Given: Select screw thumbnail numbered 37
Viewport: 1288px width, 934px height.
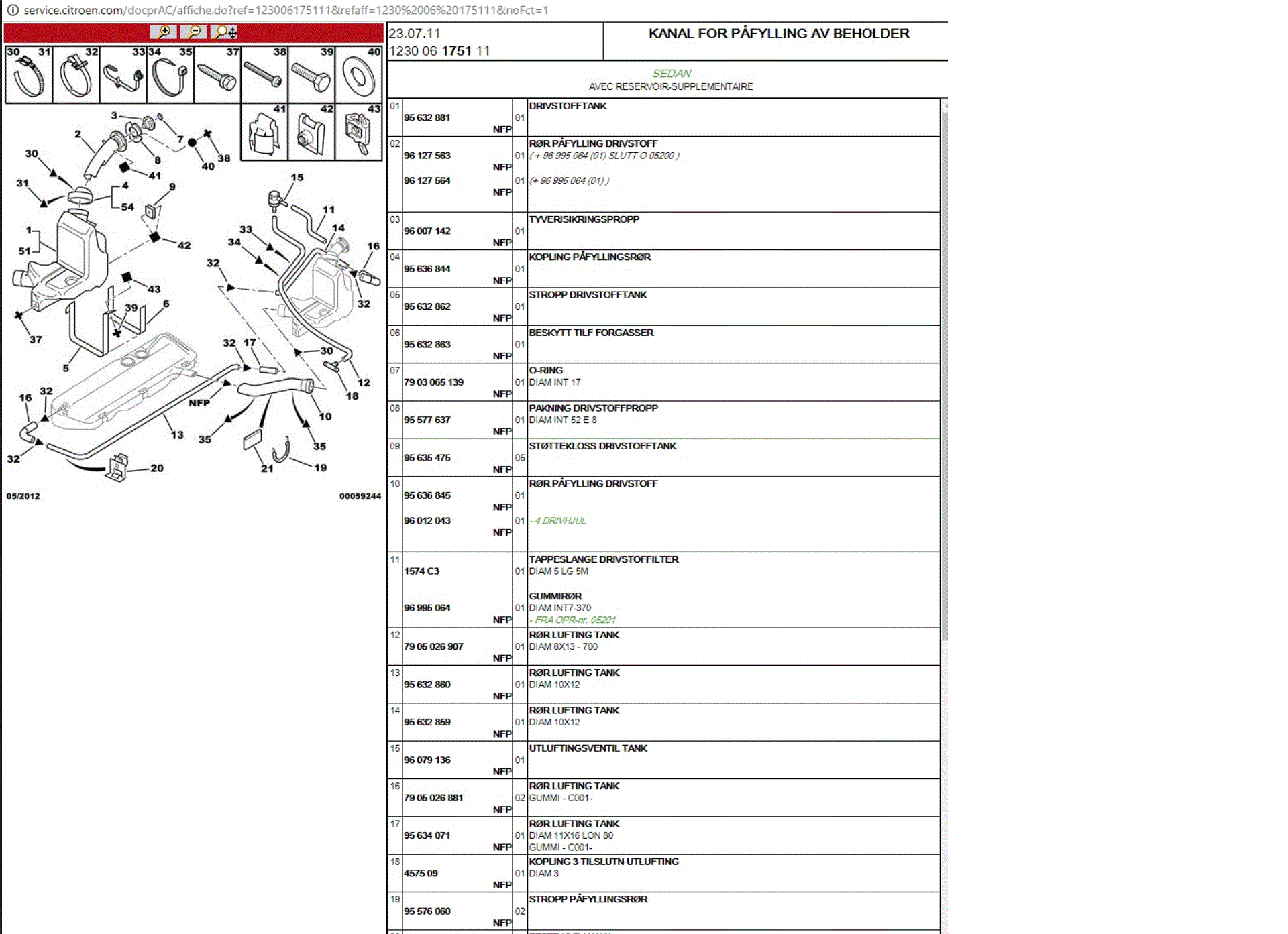Looking at the screenshot, I should tap(217, 74).
